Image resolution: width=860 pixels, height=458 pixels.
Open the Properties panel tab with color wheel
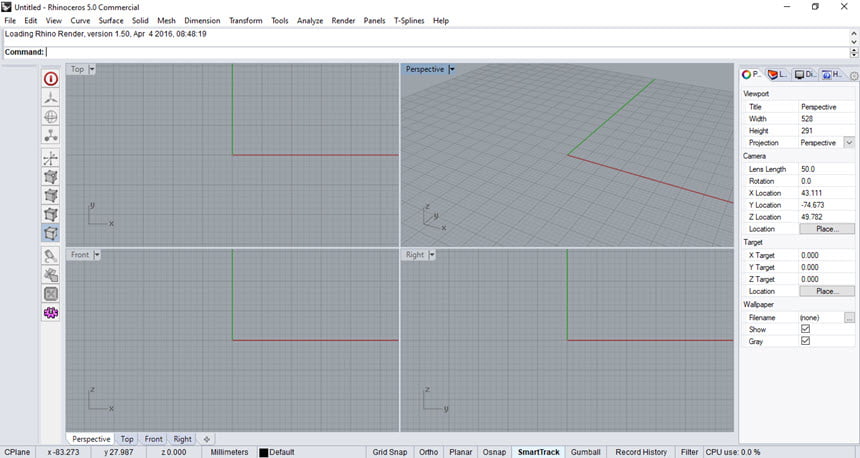751,74
